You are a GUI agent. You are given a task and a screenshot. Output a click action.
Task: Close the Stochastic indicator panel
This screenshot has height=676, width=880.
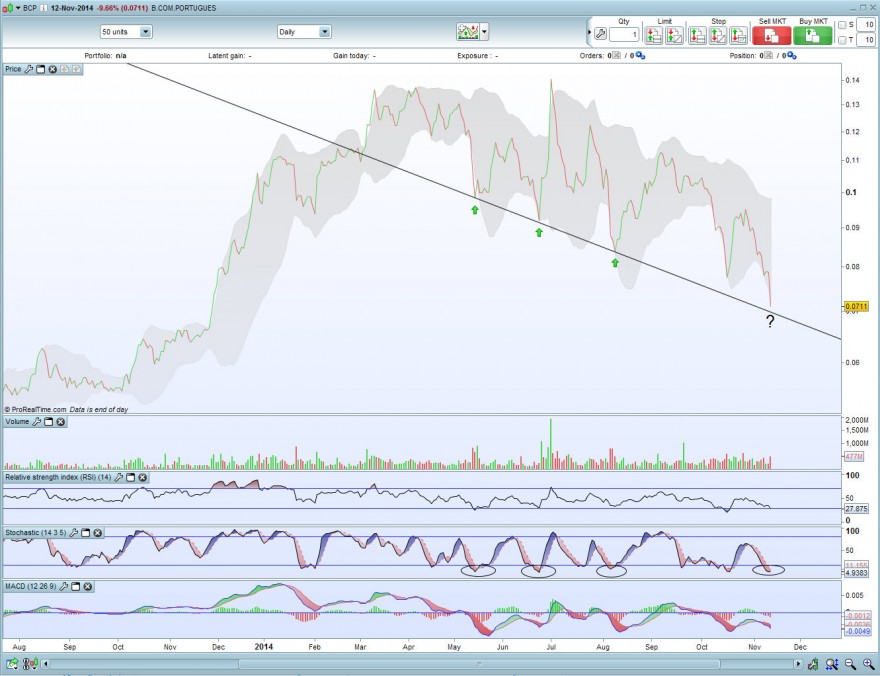pos(98,532)
